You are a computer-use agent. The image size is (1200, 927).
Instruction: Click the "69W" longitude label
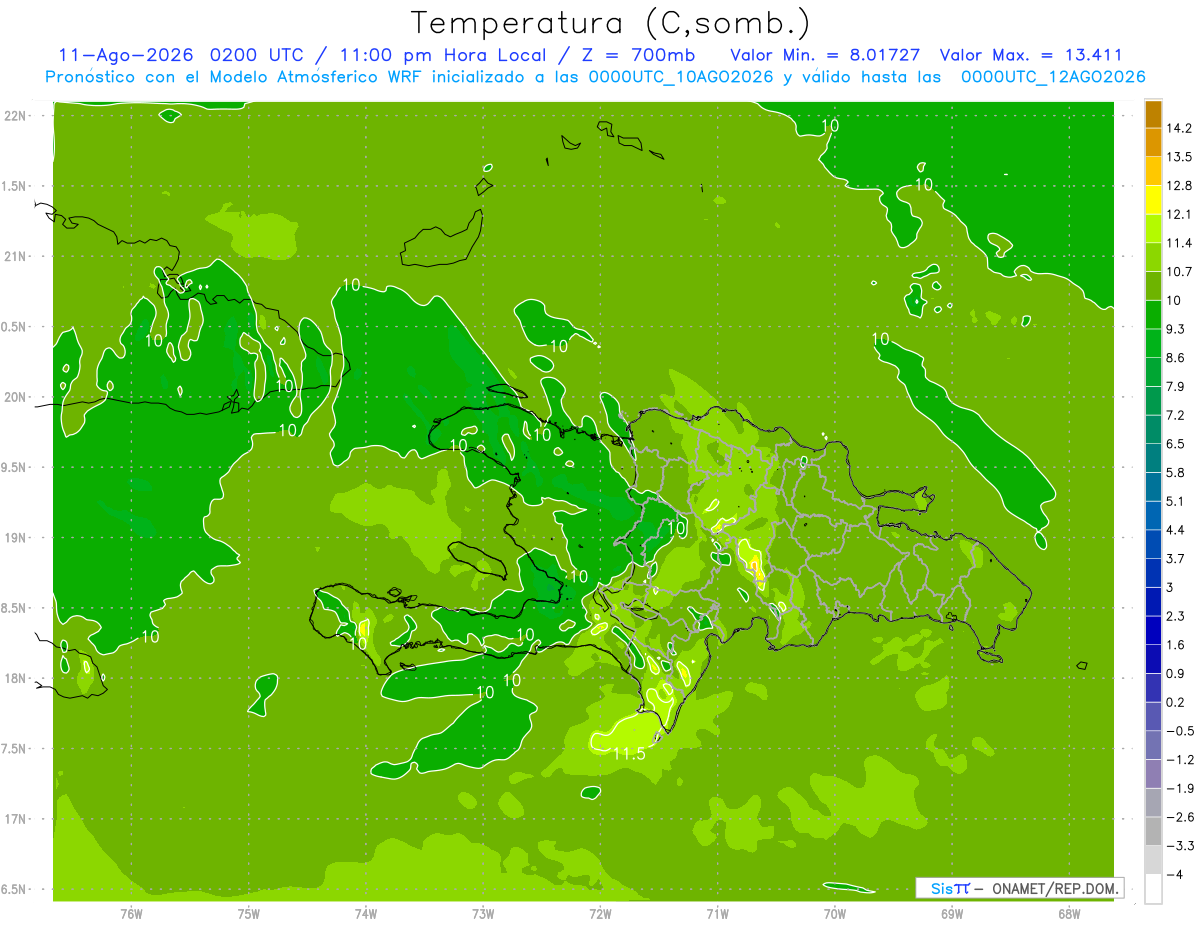click(951, 914)
